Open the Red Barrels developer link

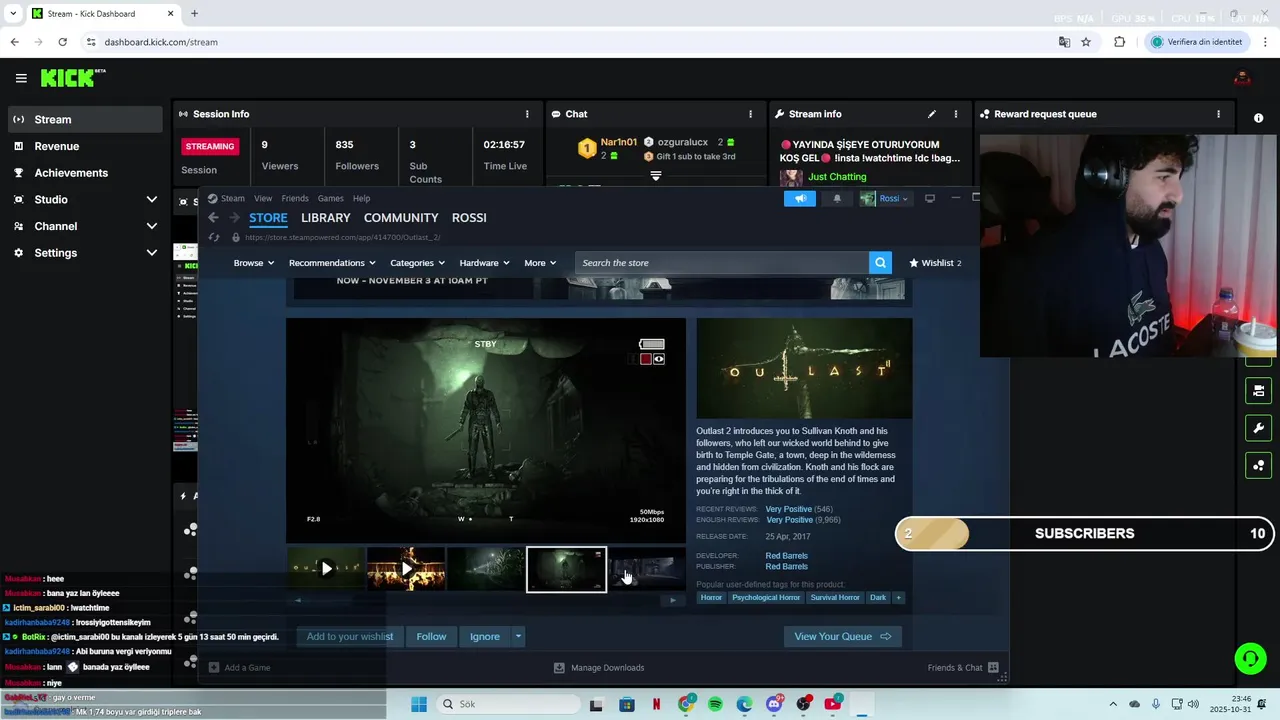tap(786, 556)
